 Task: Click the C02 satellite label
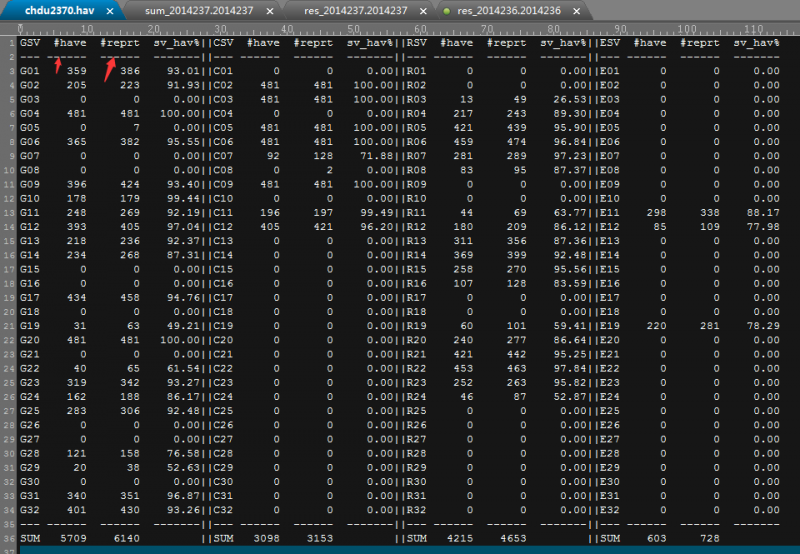(223, 85)
